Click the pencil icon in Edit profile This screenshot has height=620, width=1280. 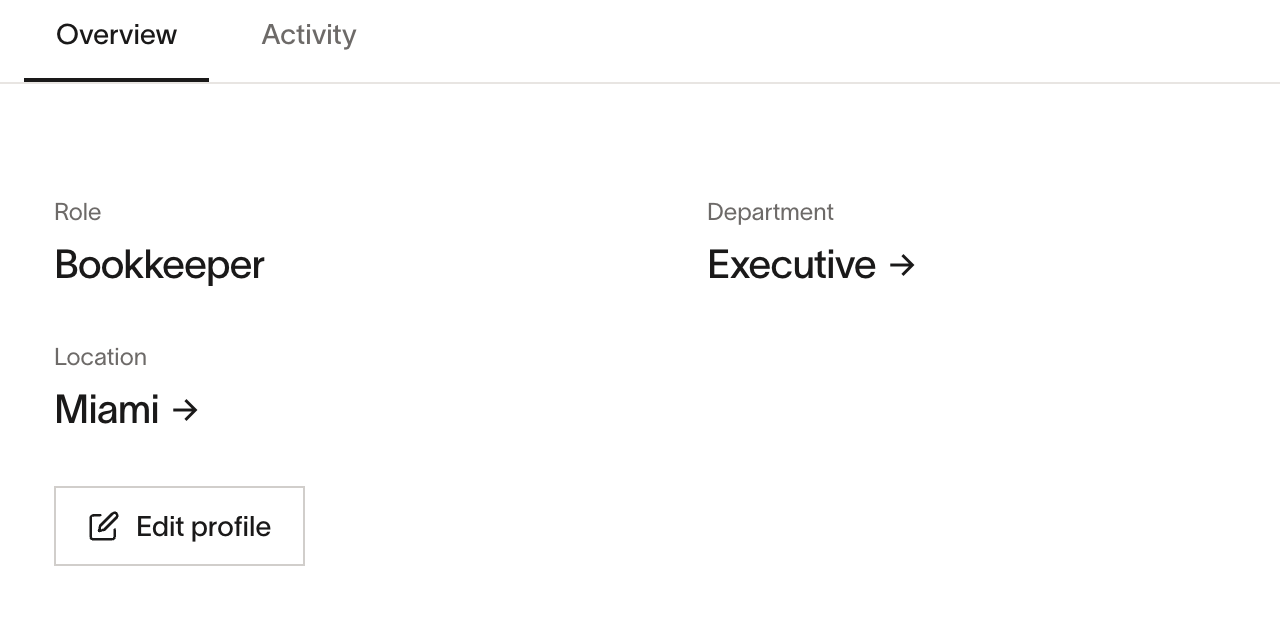click(x=104, y=526)
